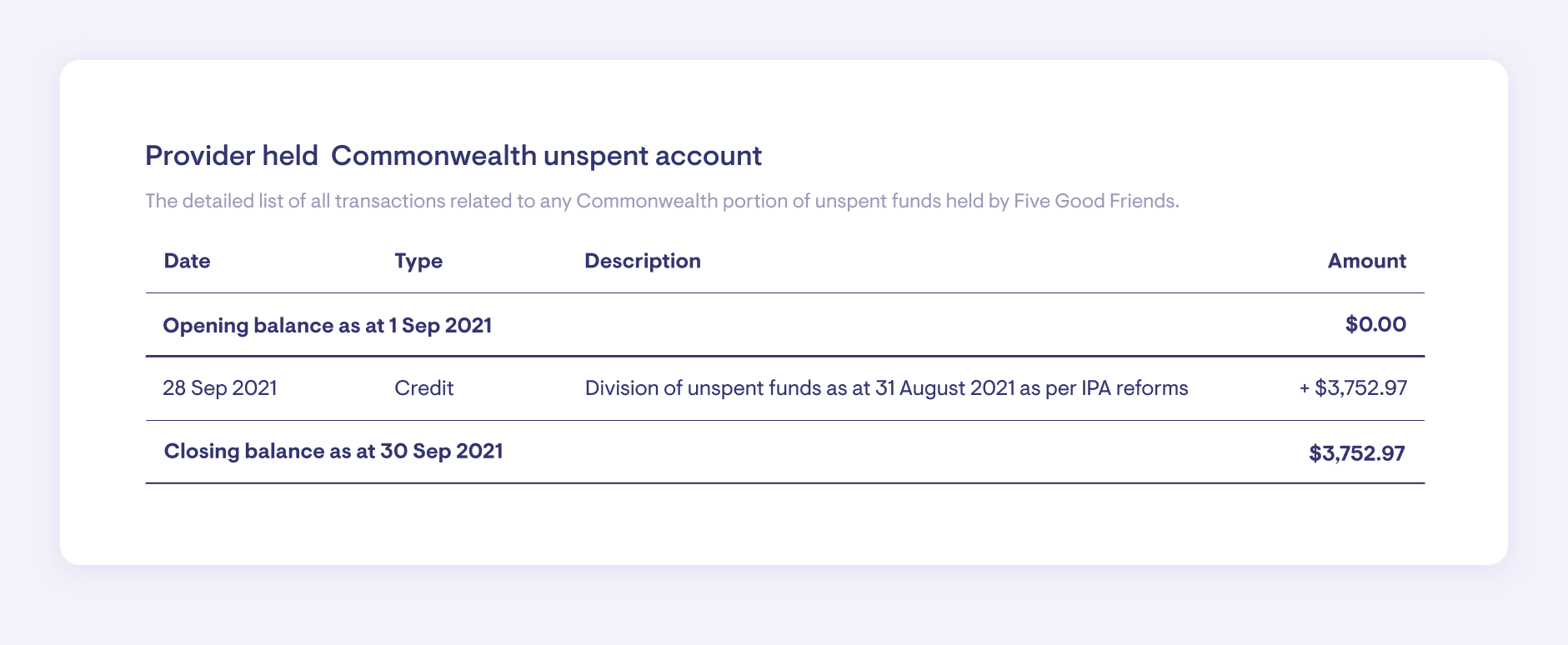1568x645 pixels.
Task: Click the $0.00 opening balance amount
Action: coord(1375,324)
